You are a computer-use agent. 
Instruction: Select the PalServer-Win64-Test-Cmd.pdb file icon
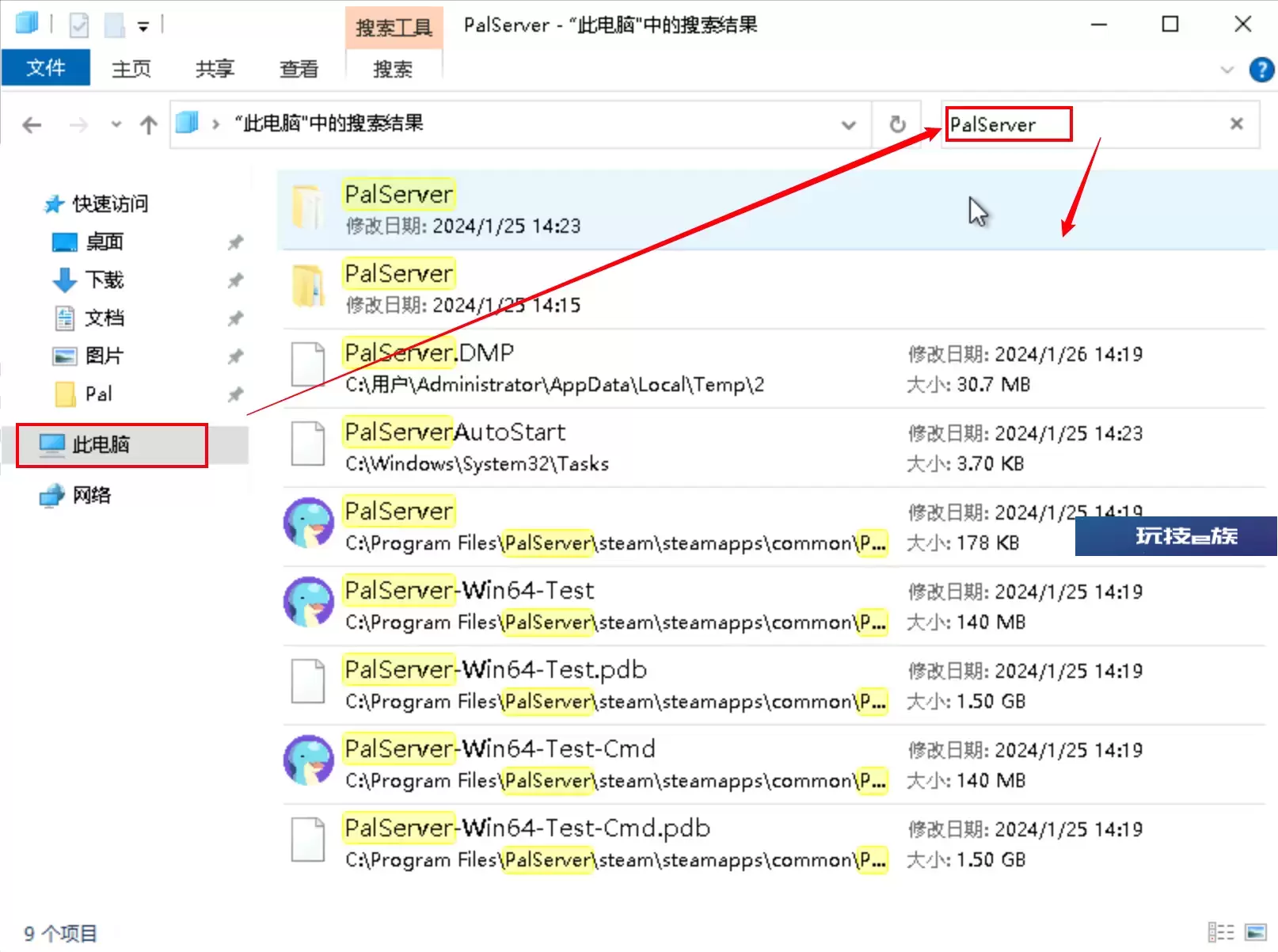coord(308,840)
